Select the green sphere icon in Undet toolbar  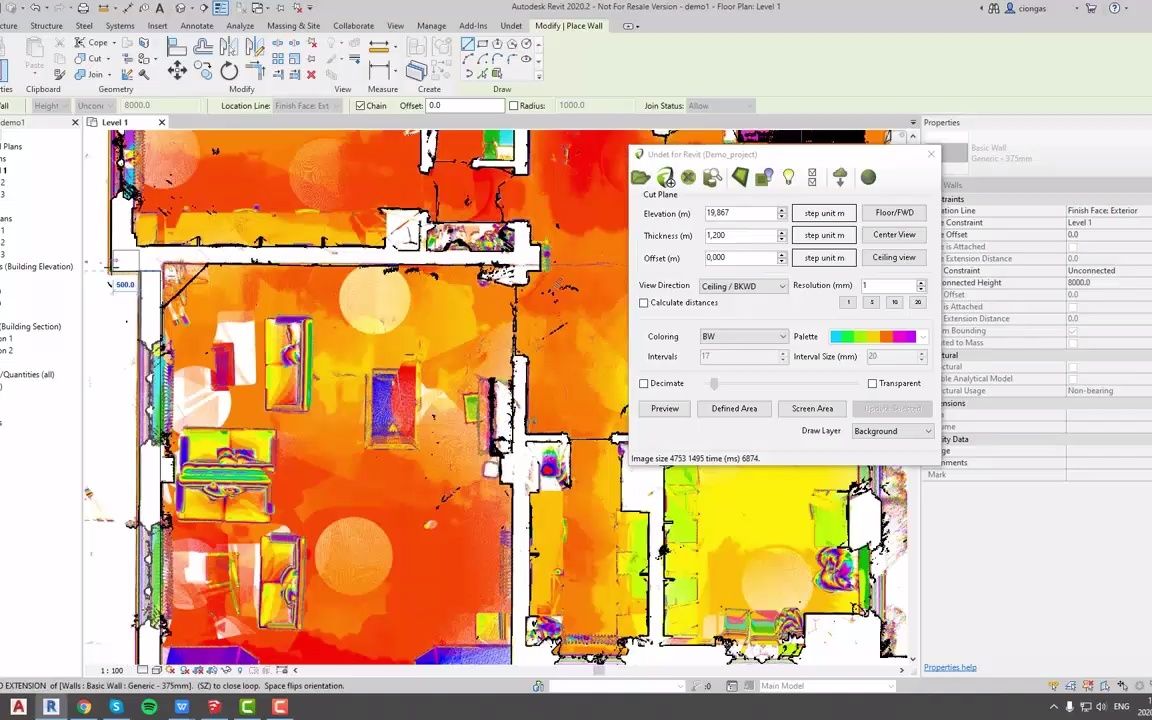[x=868, y=177]
